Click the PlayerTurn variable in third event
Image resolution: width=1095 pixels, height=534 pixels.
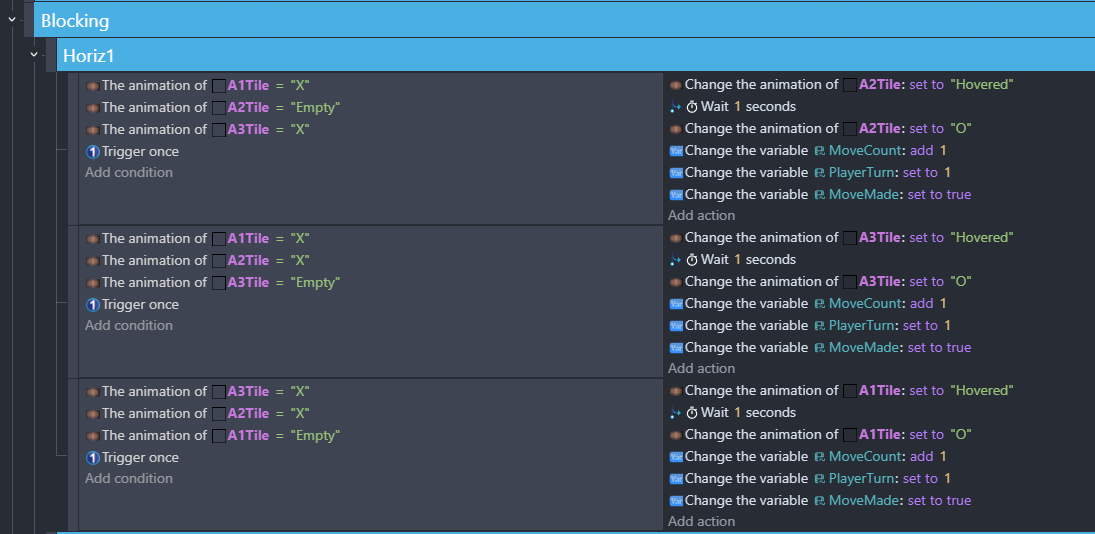pyautogui.click(x=864, y=479)
